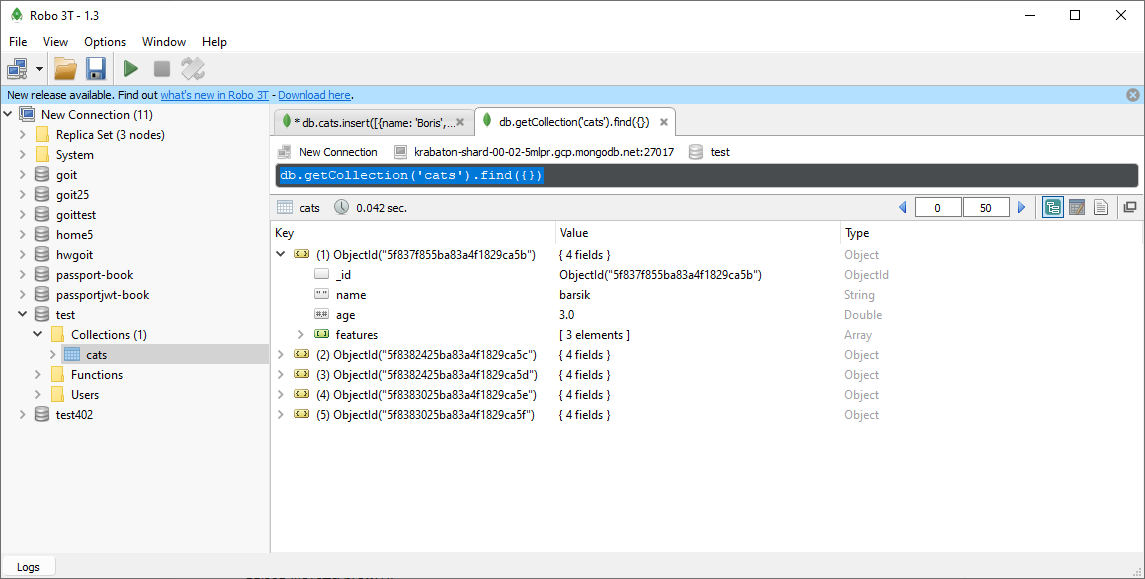Expand document (3) ending ca5d

280,375
